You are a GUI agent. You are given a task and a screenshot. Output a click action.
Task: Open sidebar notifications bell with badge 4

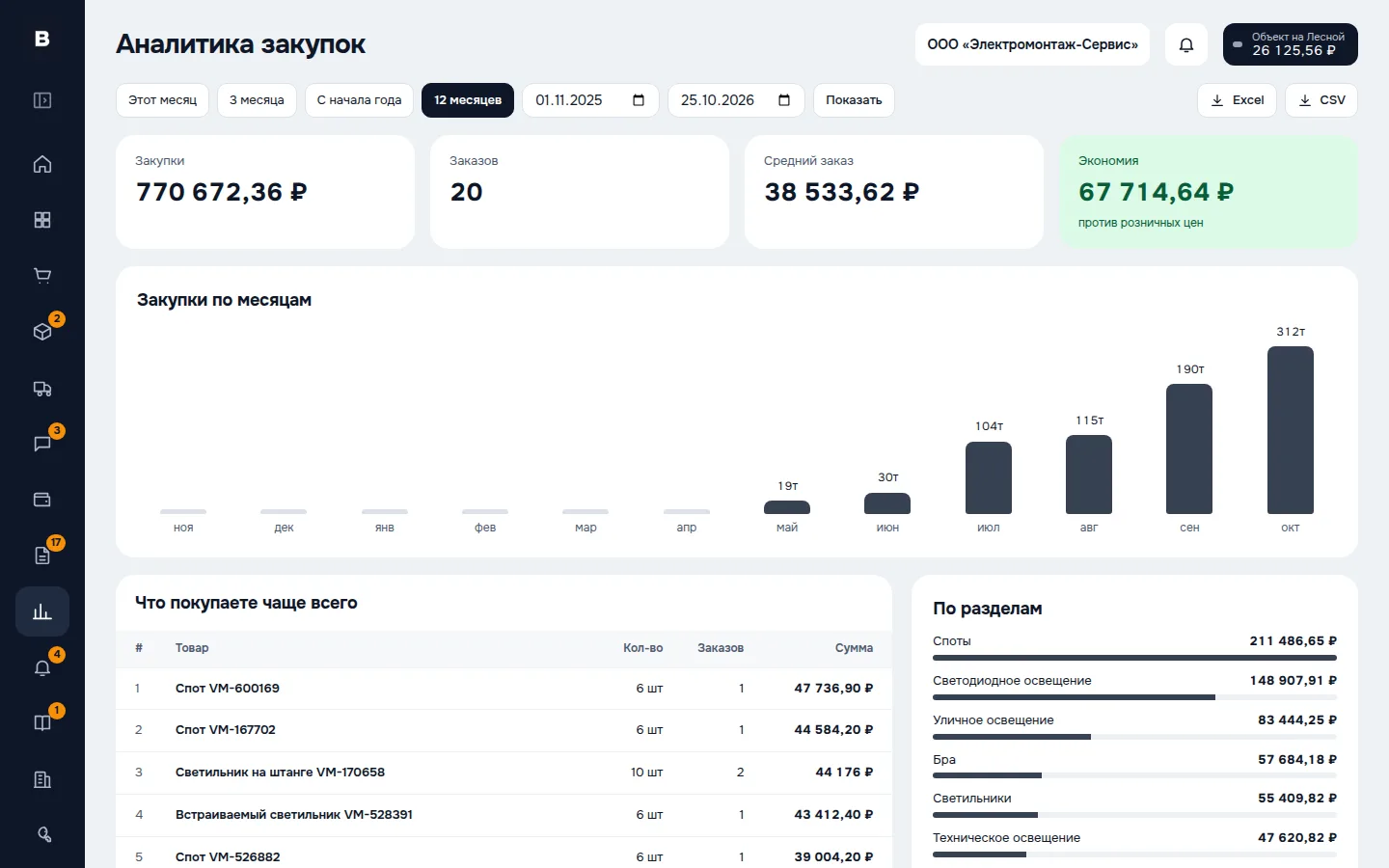pos(42,667)
